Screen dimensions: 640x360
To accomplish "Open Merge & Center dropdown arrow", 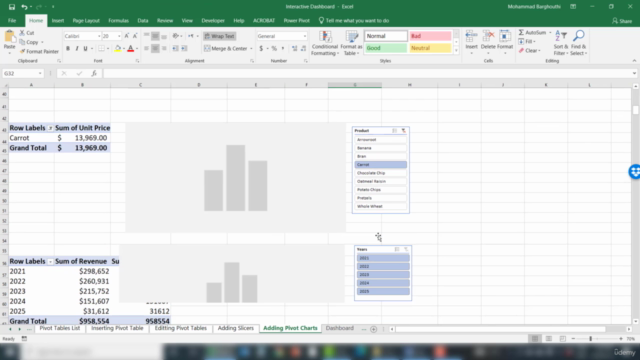I will click(x=251, y=49).
